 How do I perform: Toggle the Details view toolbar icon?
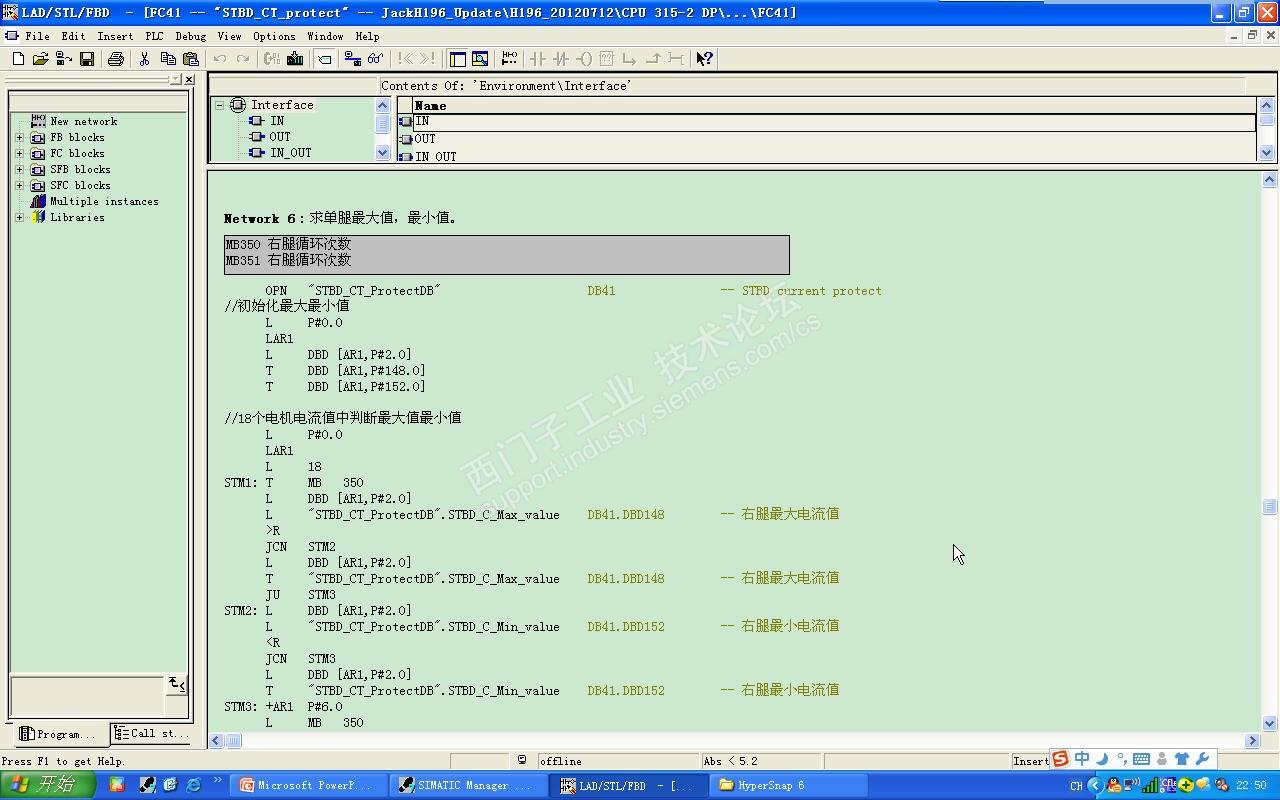[x=480, y=59]
